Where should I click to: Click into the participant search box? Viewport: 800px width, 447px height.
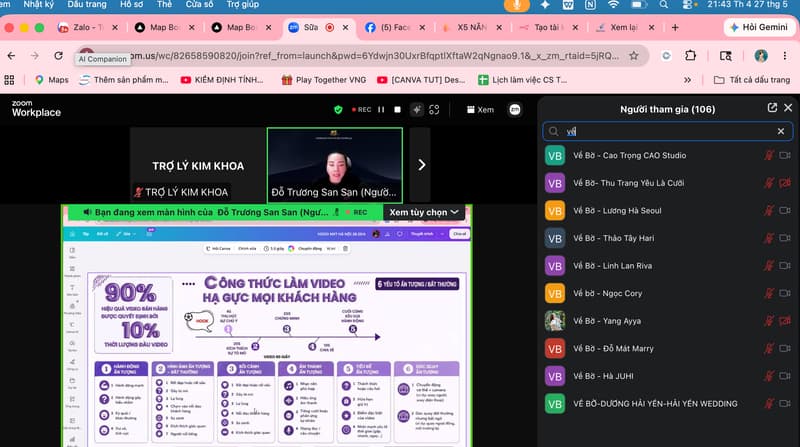coord(667,132)
